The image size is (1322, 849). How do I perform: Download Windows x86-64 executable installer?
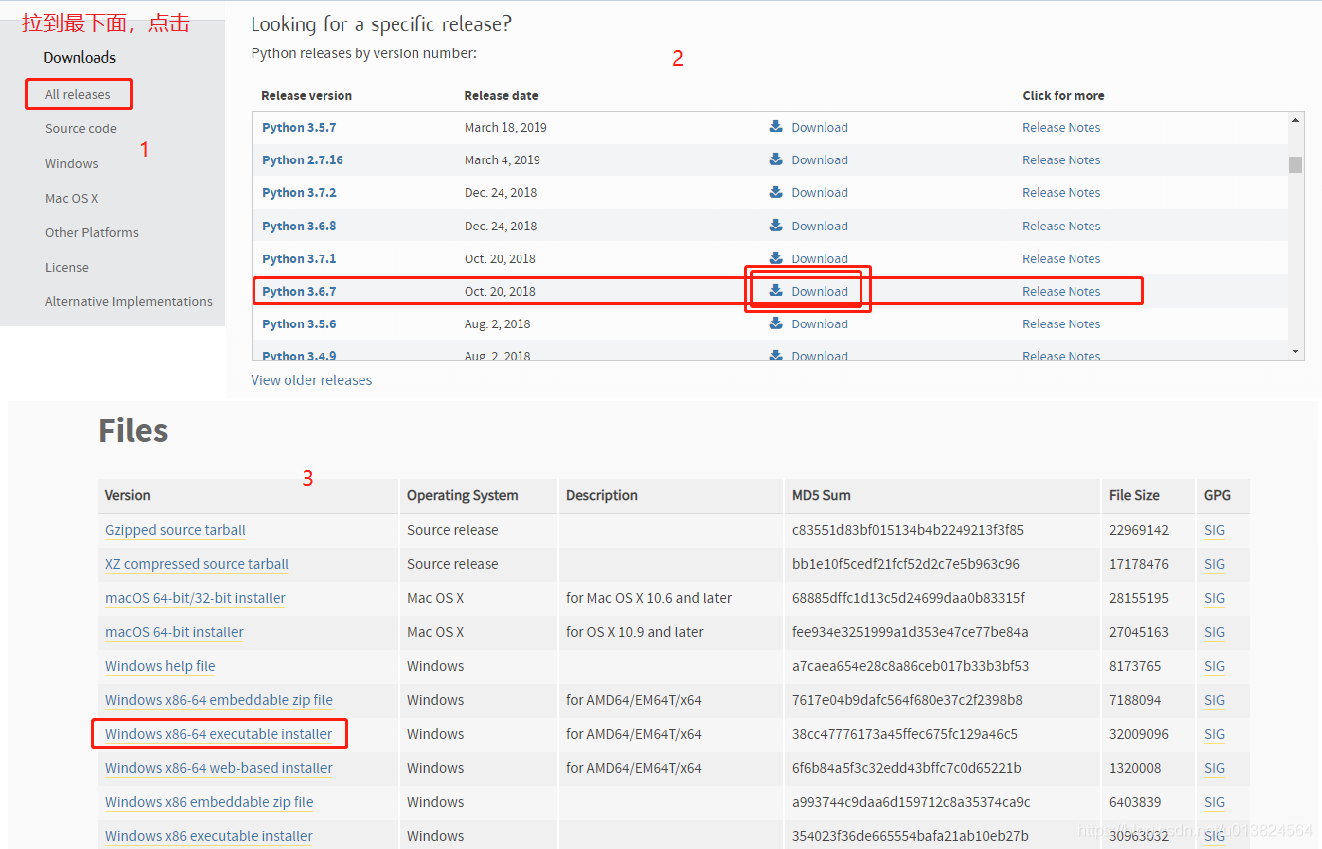pos(218,734)
